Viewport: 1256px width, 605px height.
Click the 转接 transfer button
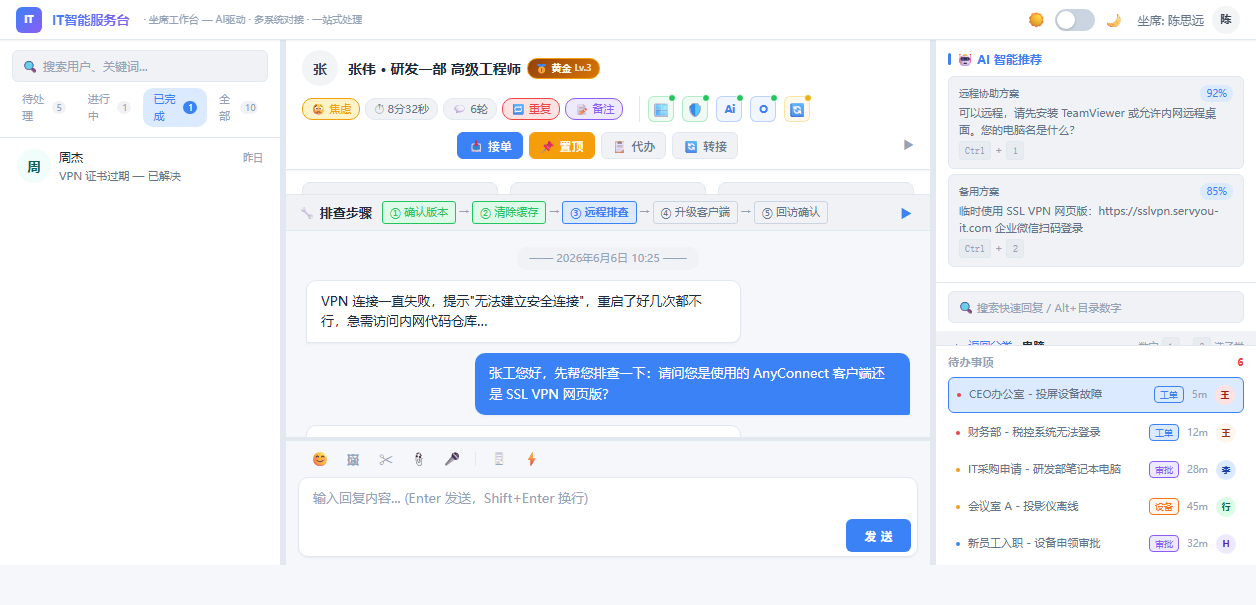pos(705,146)
